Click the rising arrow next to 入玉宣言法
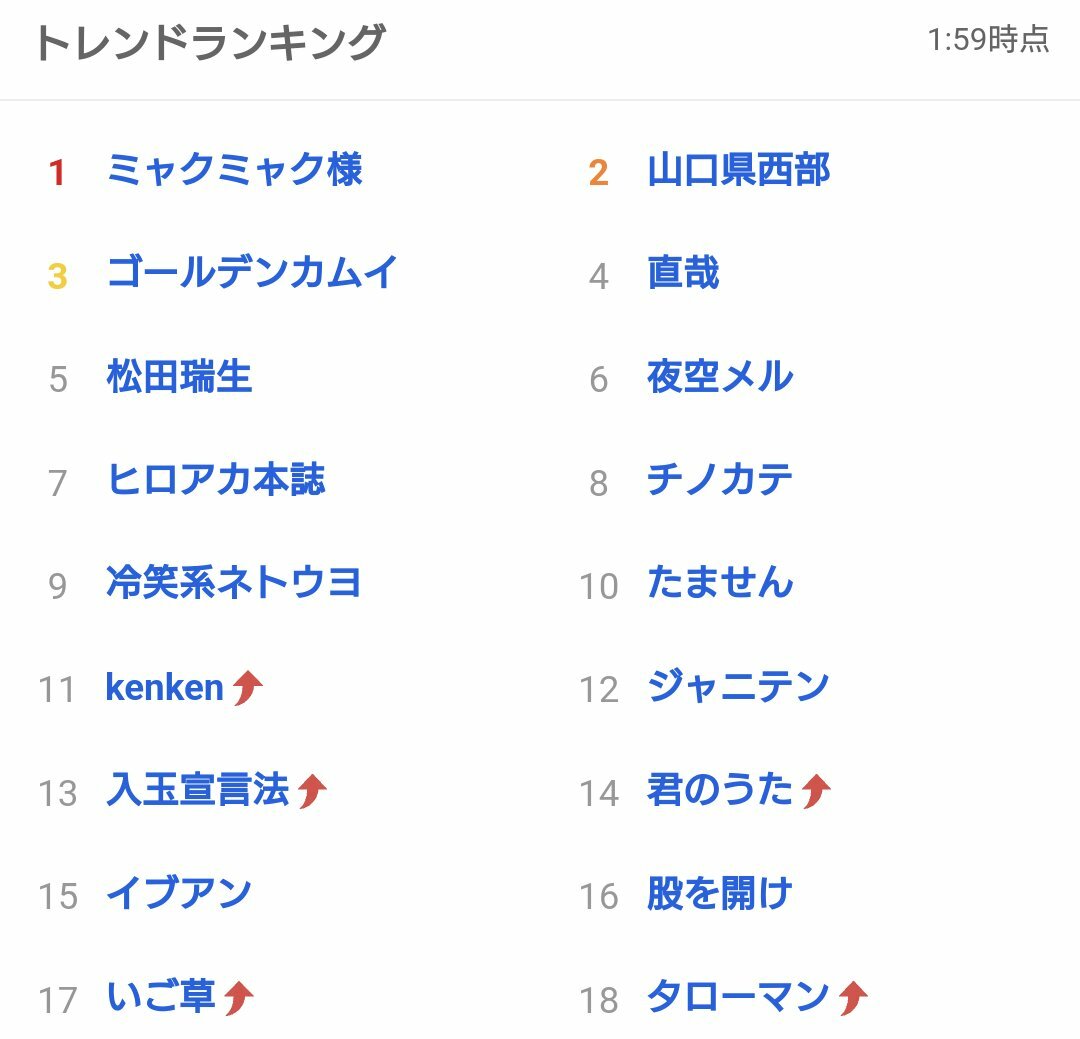Screen dimensions: 1080x1039 (311, 791)
